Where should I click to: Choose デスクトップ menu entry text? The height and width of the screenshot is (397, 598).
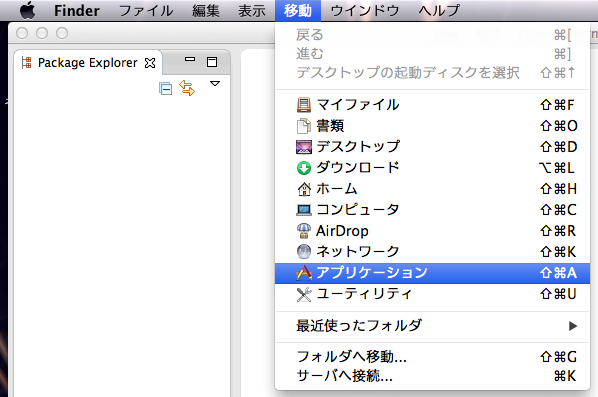coord(358,147)
